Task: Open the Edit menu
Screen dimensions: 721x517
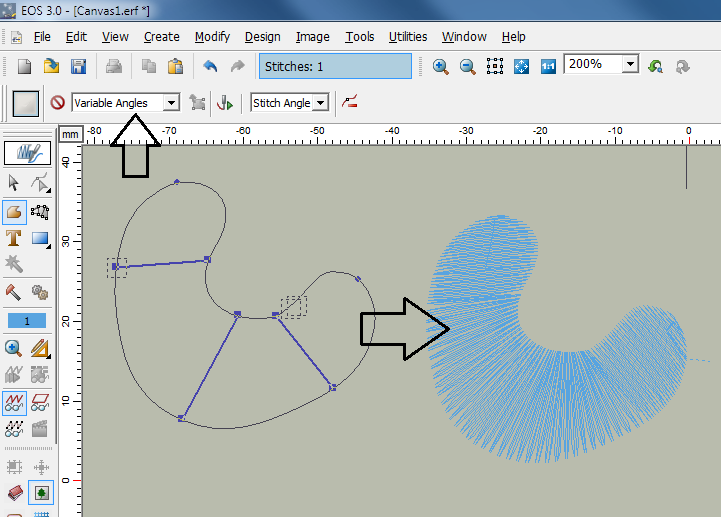Action: pyautogui.click(x=76, y=37)
